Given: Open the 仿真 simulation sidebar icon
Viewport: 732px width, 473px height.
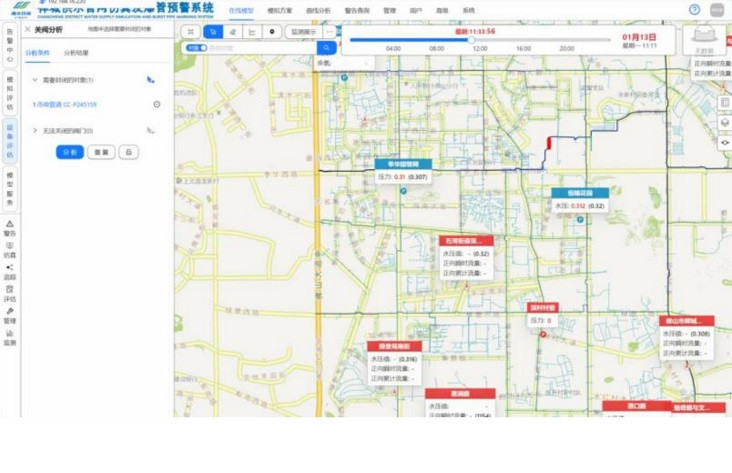Looking at the screenshot, I should click(10, 248).
